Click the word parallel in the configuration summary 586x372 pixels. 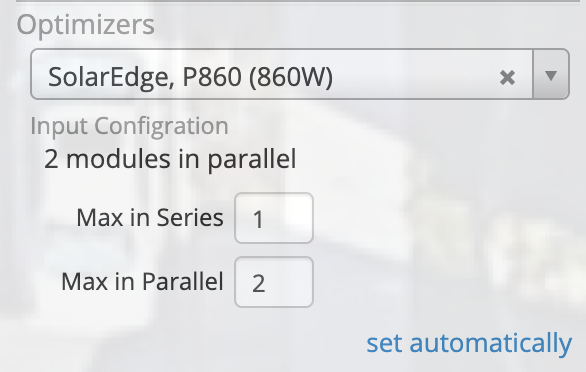coord(252,159)
